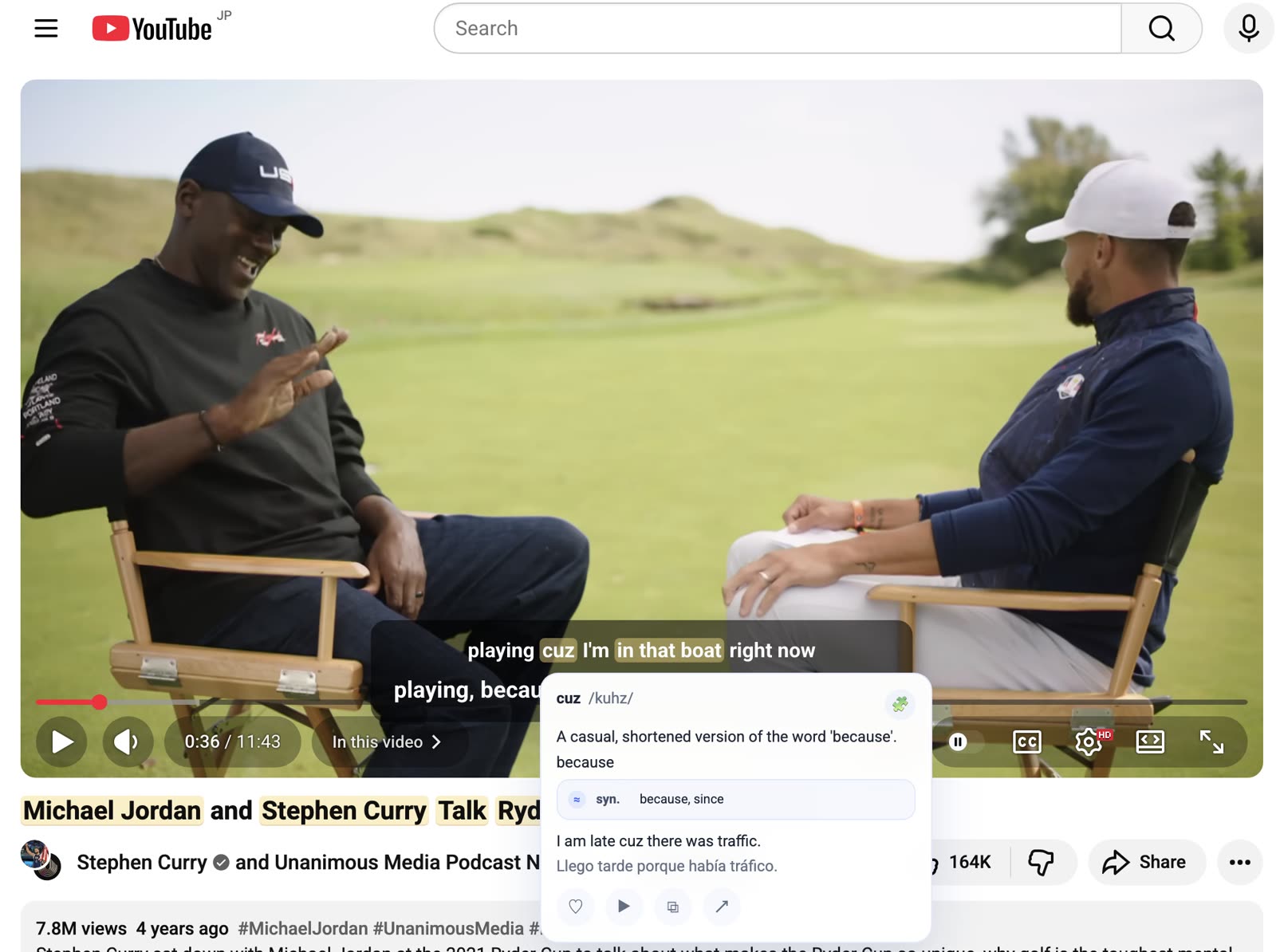The height and width of the screenshot is (952, 1276).
Task: Open the video settings gear
Action: click(1088, 742)
